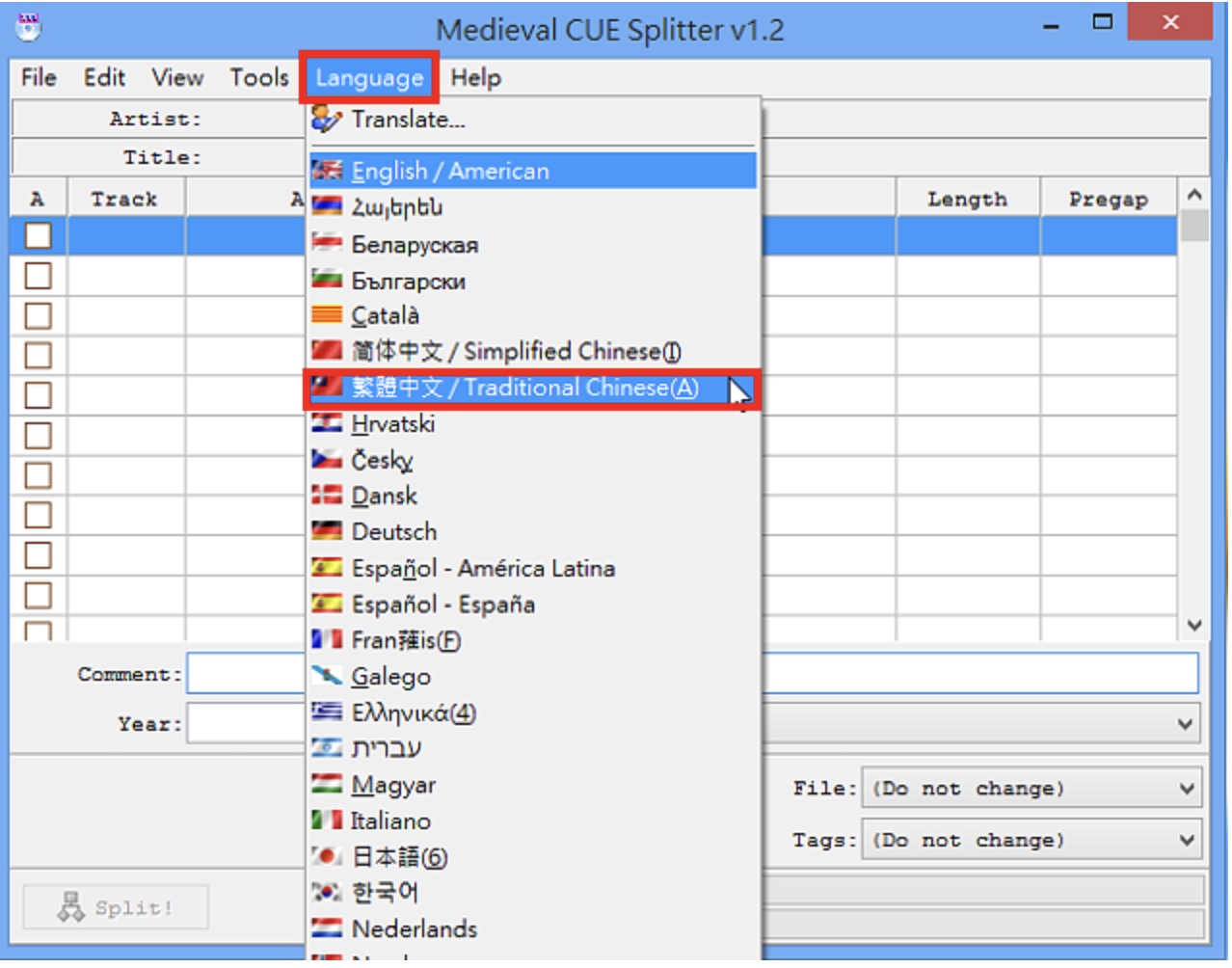Open the View menu
The height and width of the screenshot is (968, 1232).
pyautogui.click(x=177, y=77)
